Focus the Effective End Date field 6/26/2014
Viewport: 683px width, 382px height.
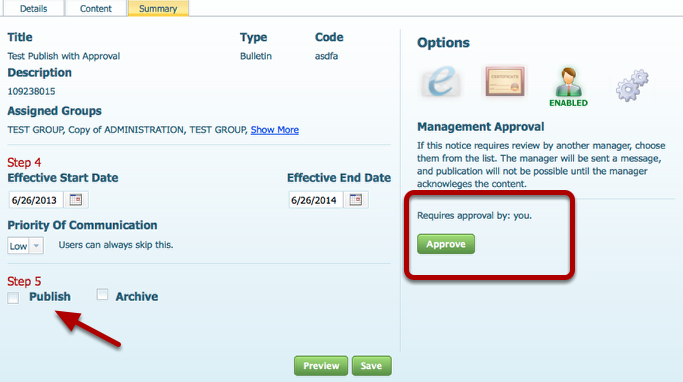click(x=316, y=200)
